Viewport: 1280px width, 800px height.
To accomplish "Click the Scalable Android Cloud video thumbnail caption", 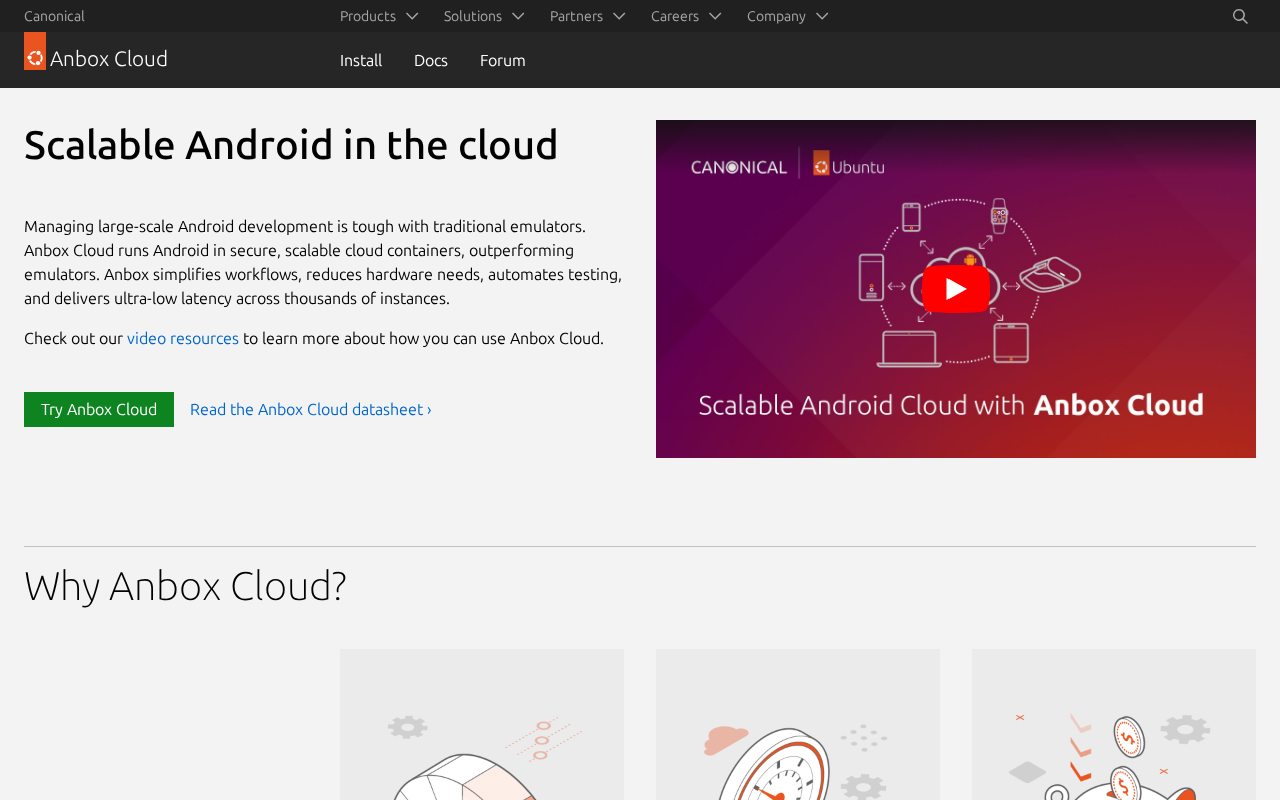I will 950,405.
